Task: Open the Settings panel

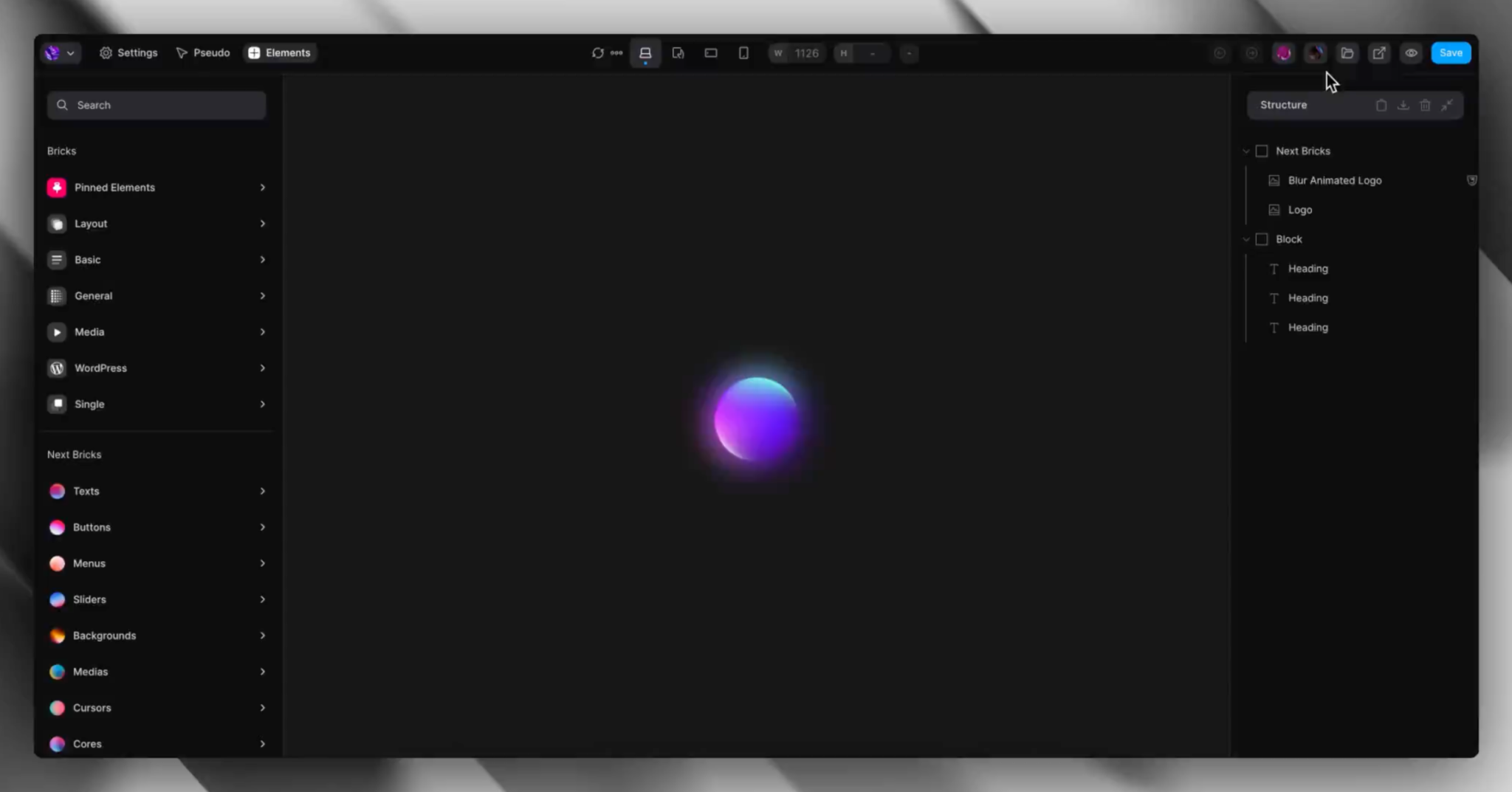Action: pos(128,53)
